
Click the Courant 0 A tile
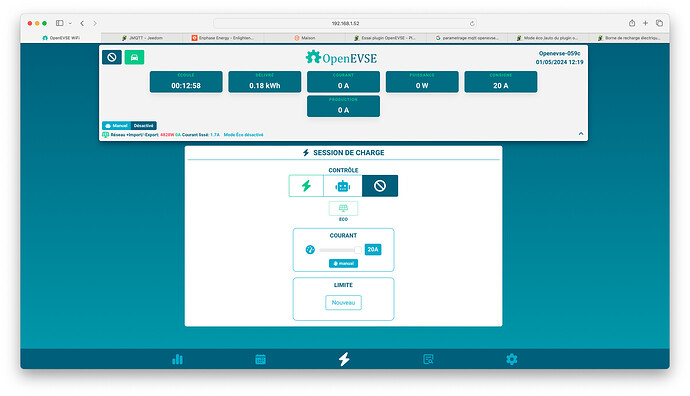click(x=343, y=82)
